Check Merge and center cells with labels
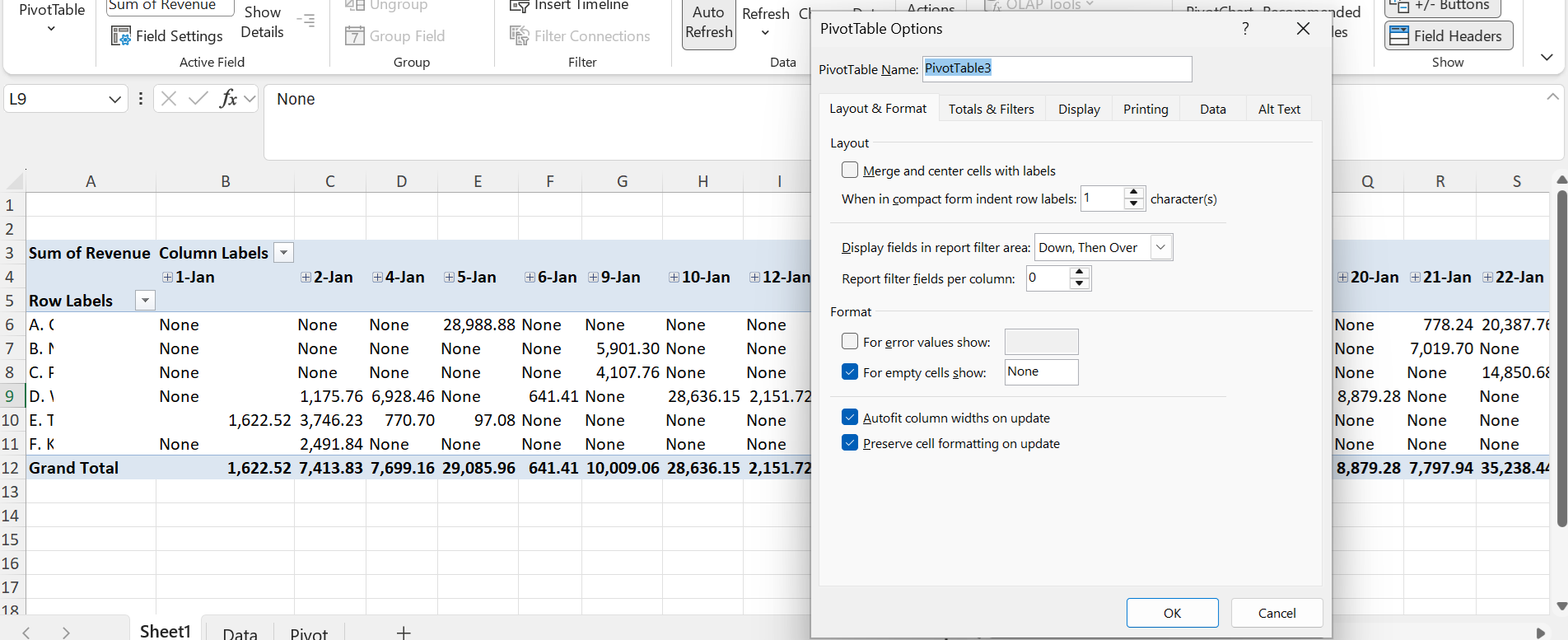1568x640 pixels. [x=850, y=170]
